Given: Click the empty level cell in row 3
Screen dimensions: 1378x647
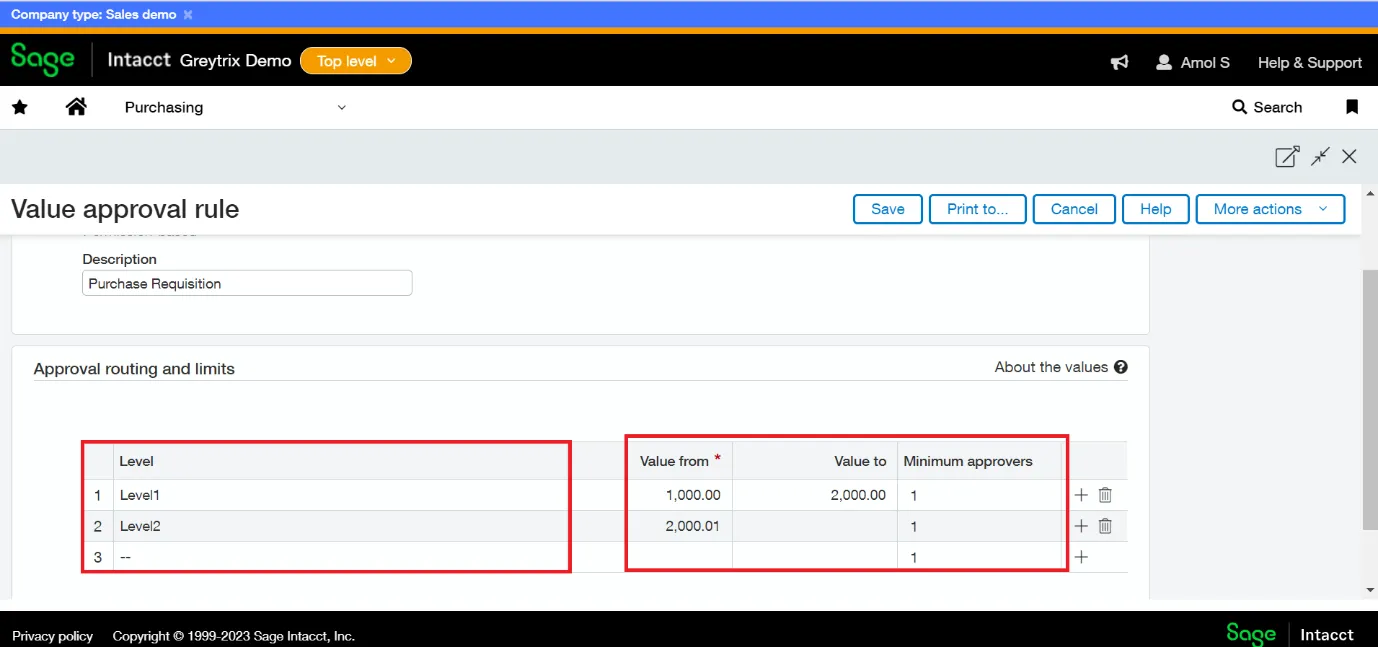Looking at the screenshot, I should pyautogui.click(x=342, y=557).
